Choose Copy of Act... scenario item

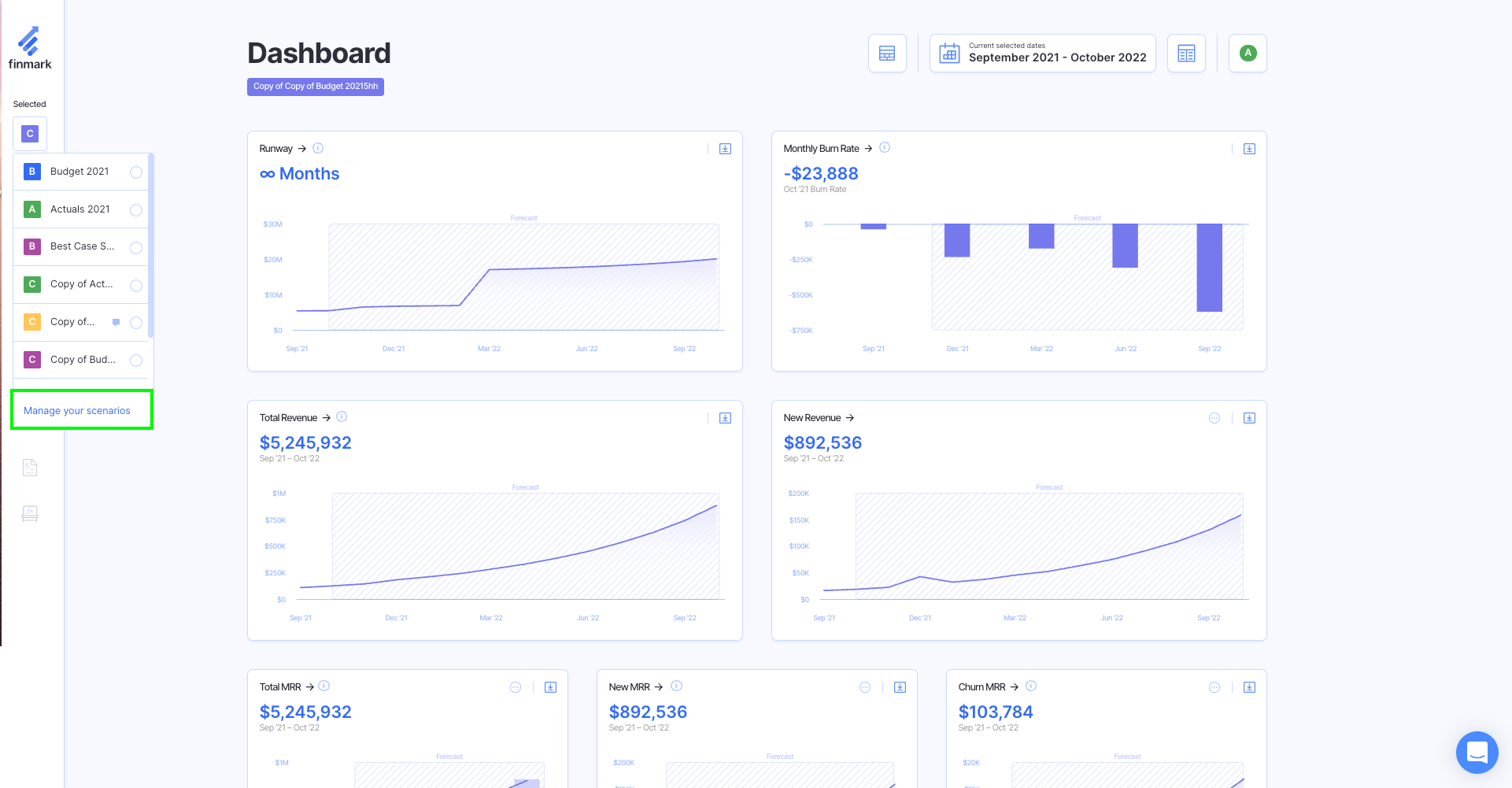pyautogui.click(x=81, y=284)
